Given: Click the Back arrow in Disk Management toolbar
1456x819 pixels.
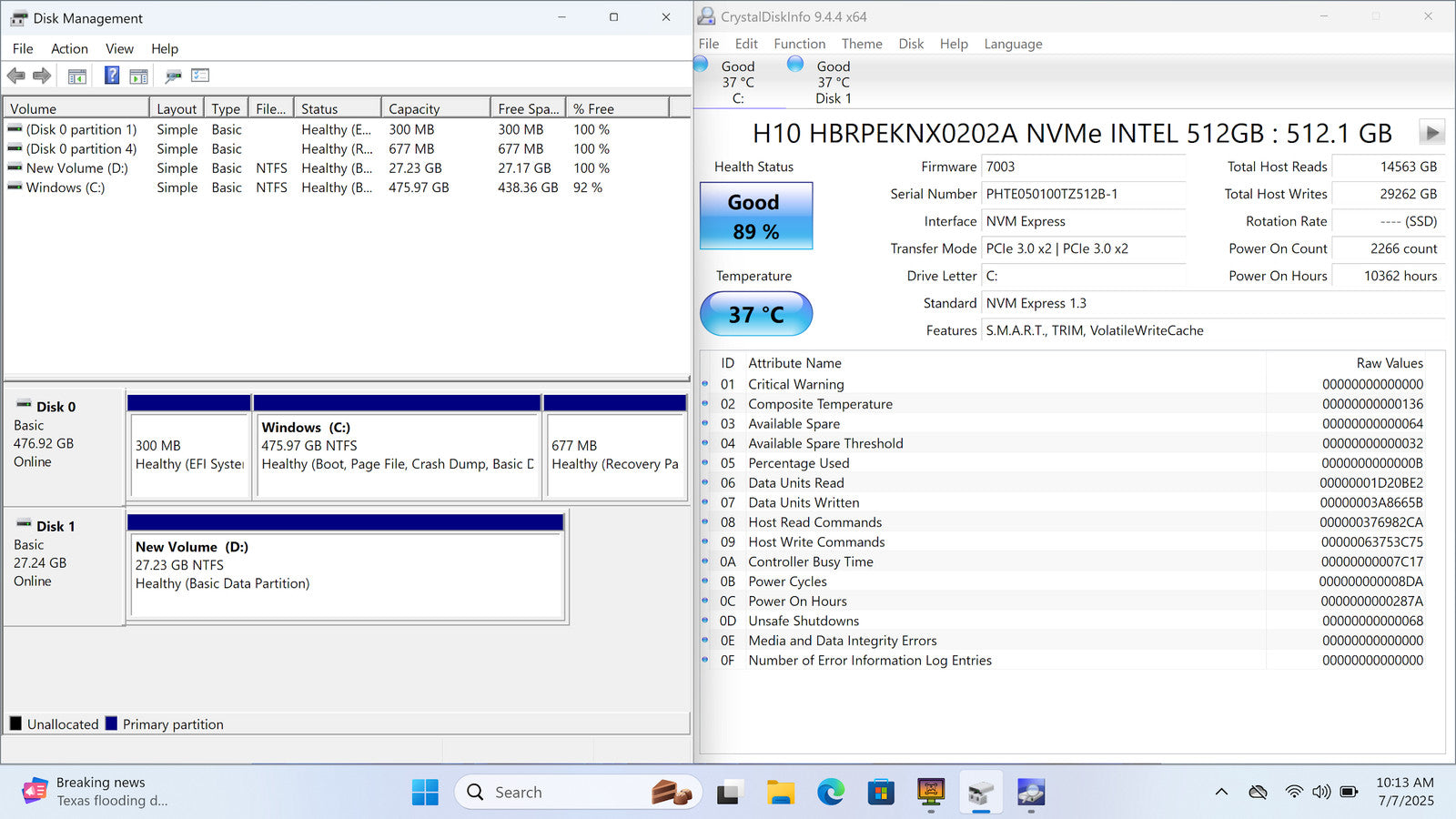Looking at the screenshot, I should 16,76.
